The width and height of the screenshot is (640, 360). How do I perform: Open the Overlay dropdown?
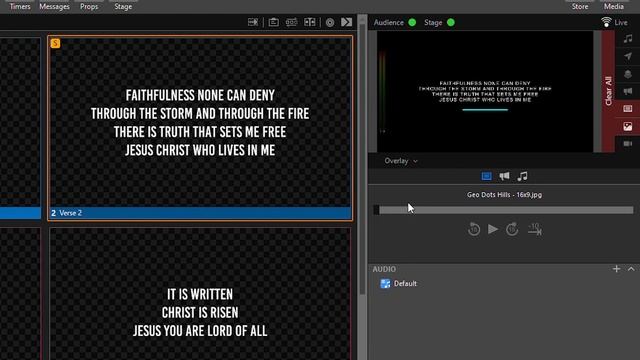pos(401,161)
